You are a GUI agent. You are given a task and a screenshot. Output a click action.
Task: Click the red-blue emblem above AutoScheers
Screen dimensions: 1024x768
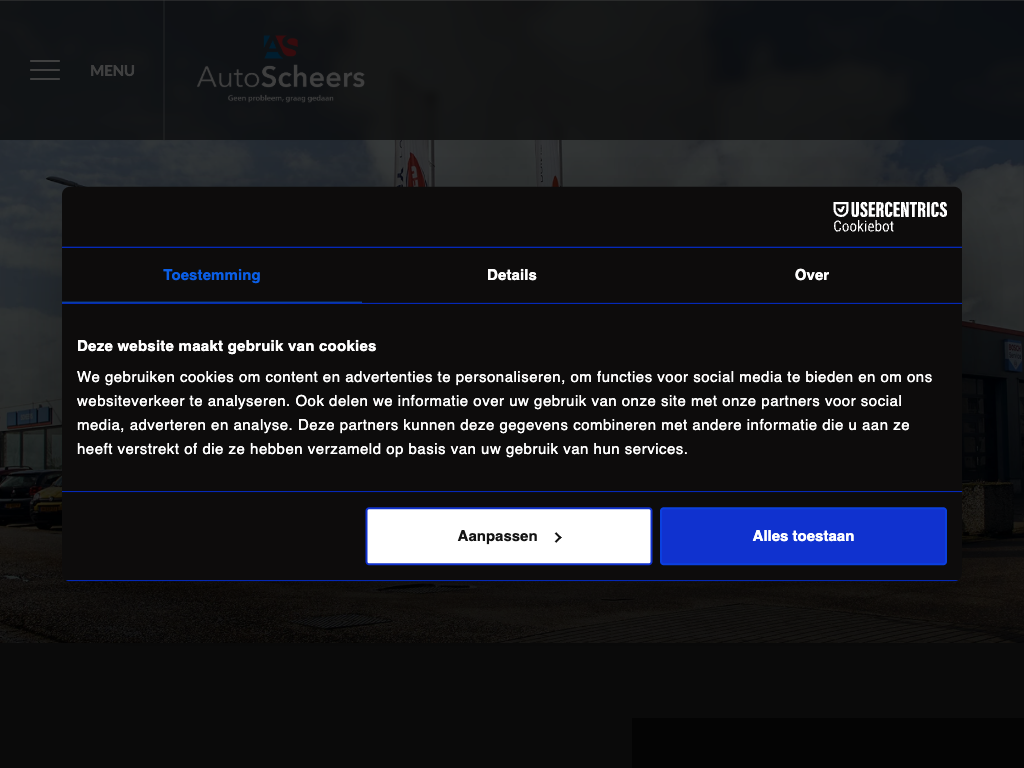281,47
